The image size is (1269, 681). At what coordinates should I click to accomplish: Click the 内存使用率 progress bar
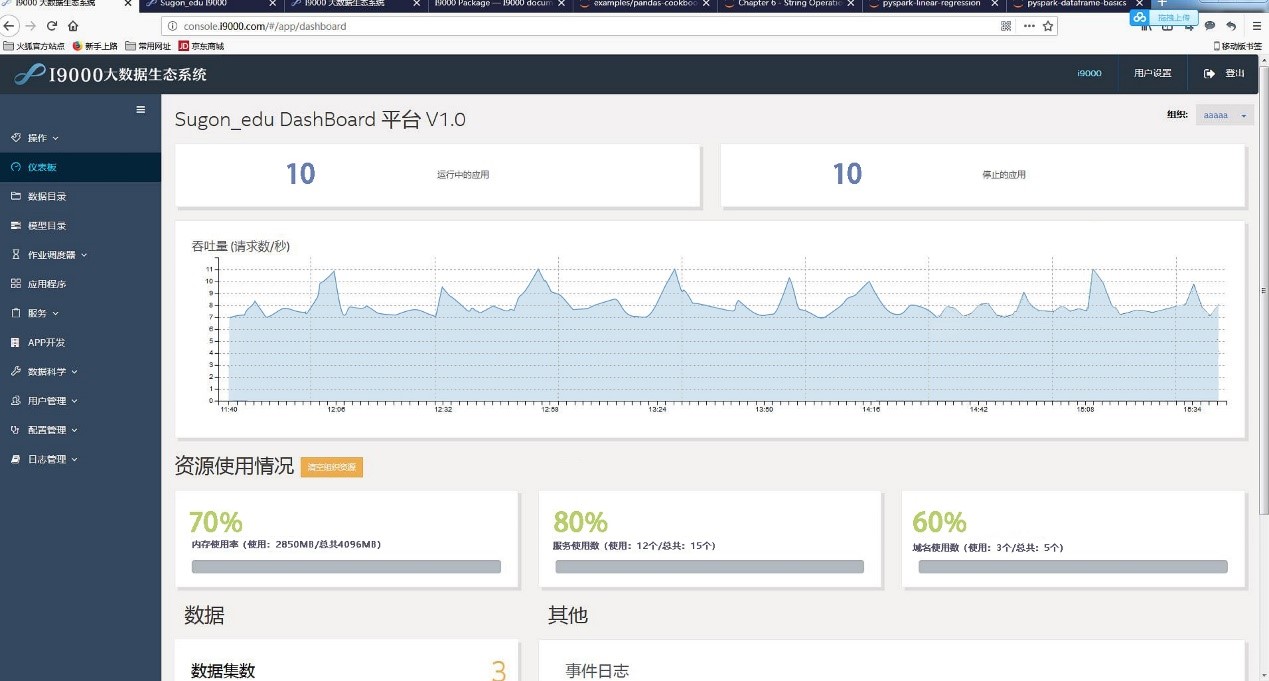[x=346, y=567]
